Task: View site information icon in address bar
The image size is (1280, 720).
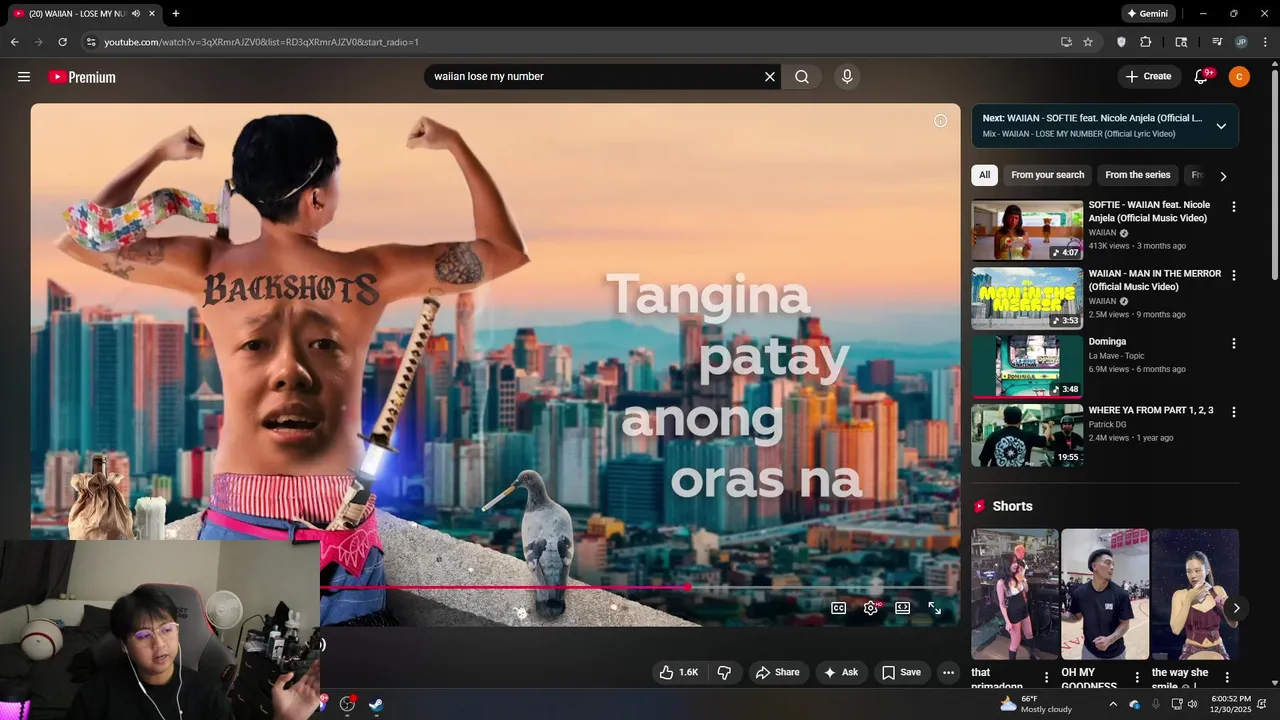Action: [x=91, y=42]
